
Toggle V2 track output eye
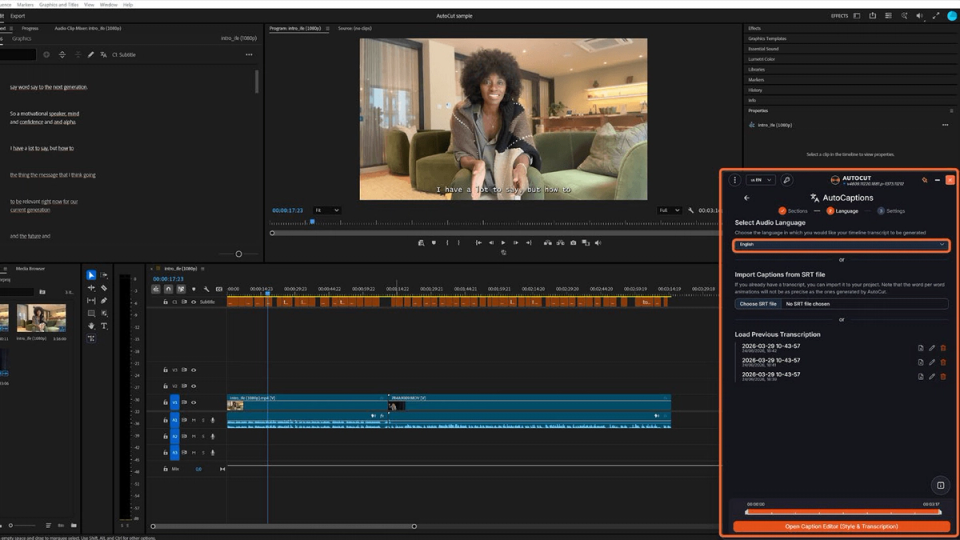click(193, 386)
